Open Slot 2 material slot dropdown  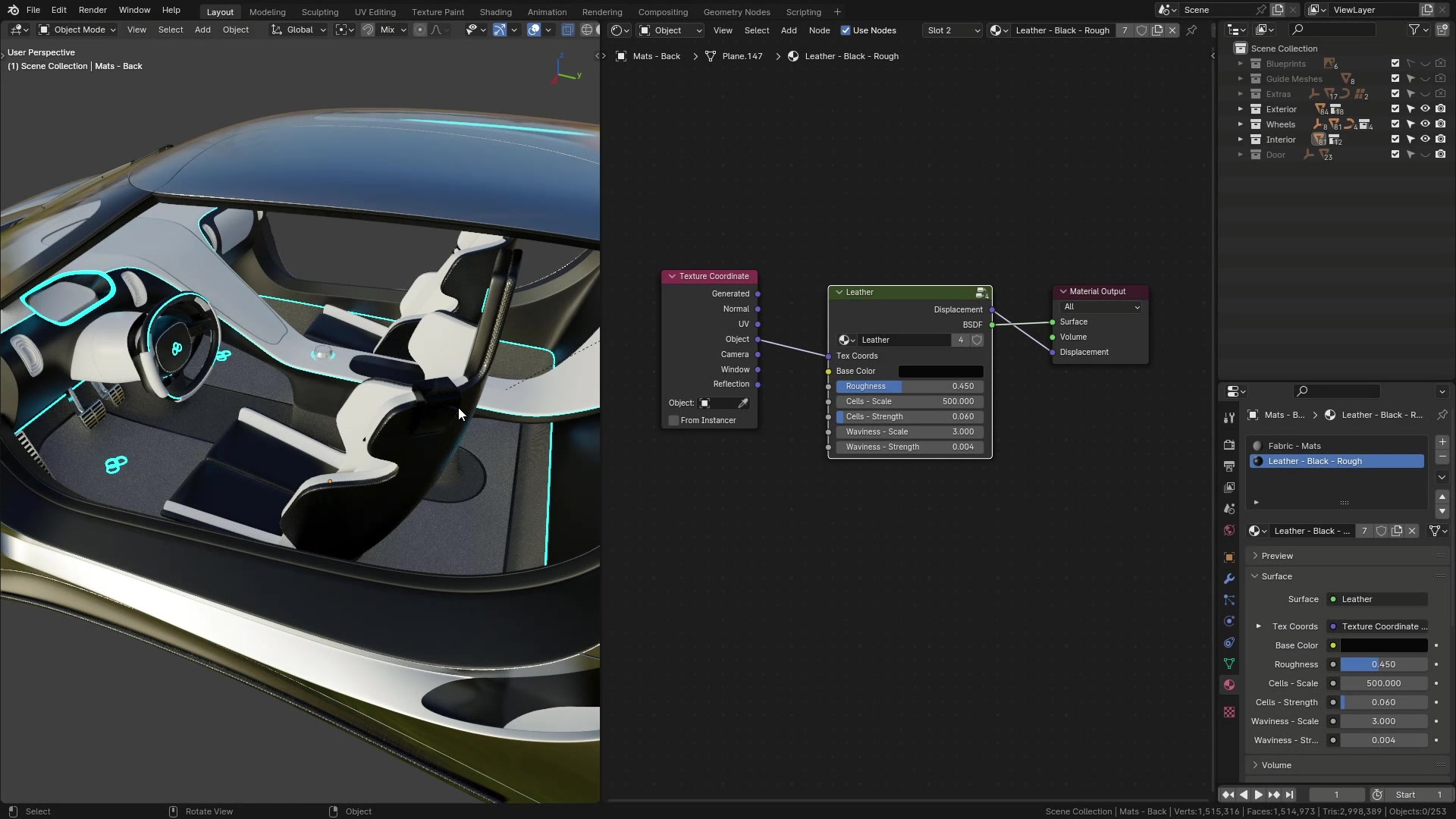click(x=953, y=30)
